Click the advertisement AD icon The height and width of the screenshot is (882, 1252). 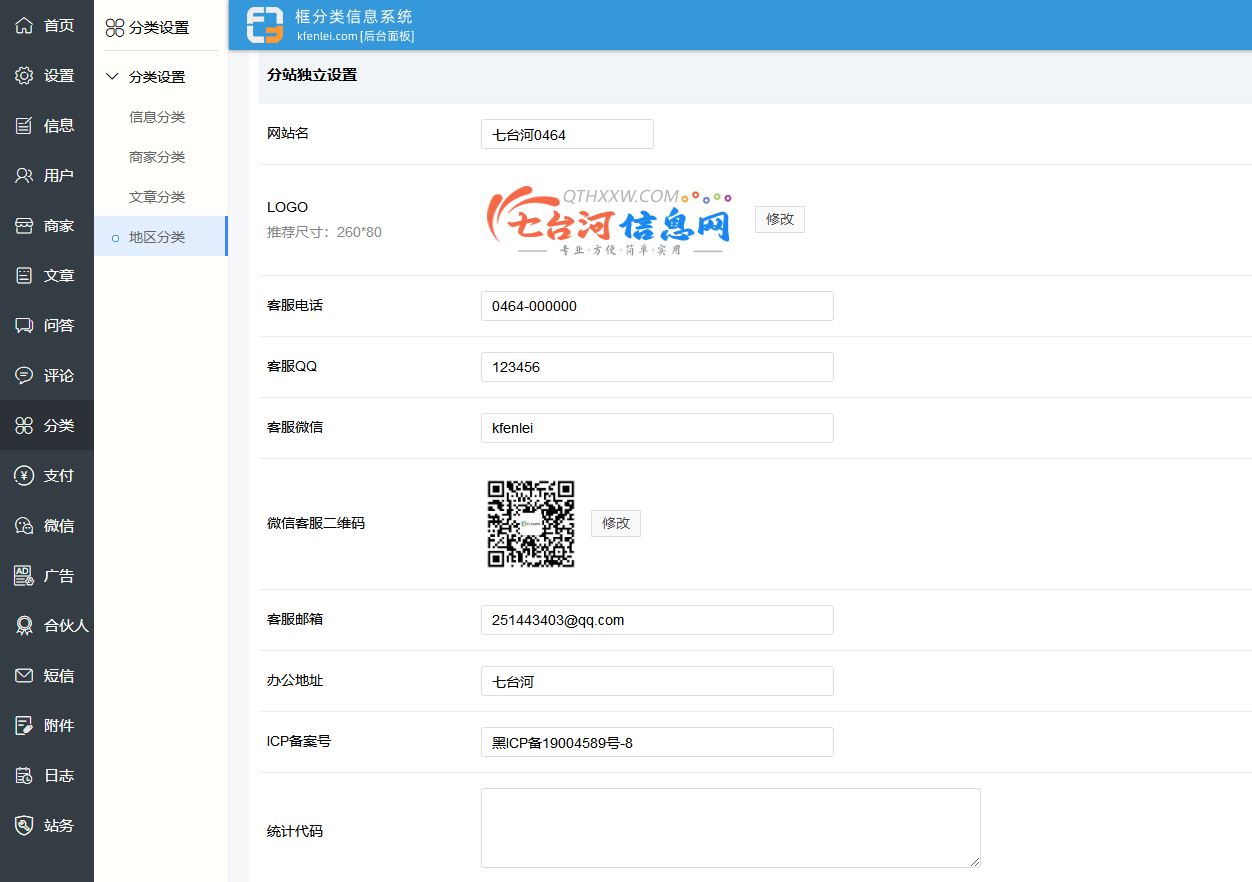[24, 576]
